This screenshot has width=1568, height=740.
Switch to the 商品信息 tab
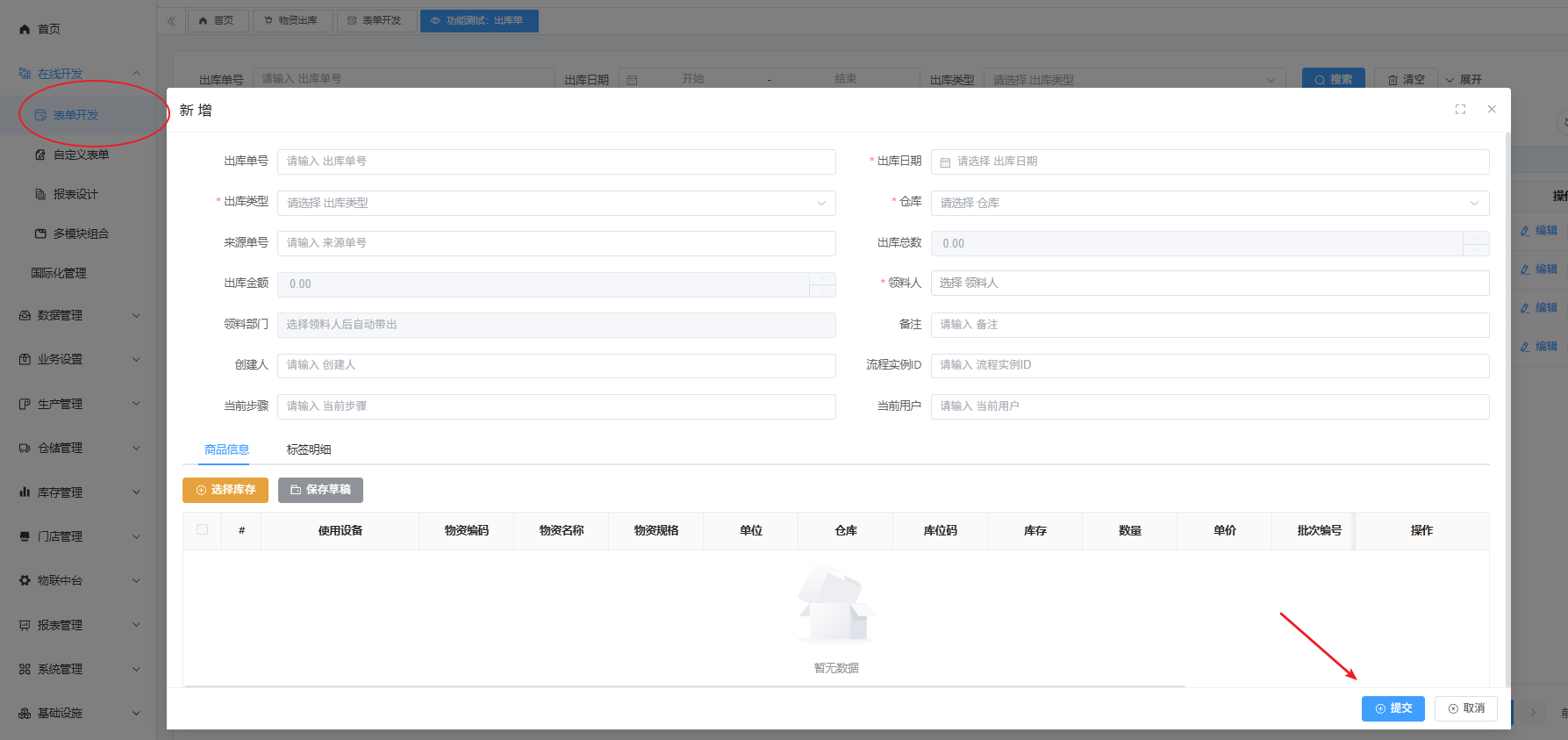click(x=226, y=449)
